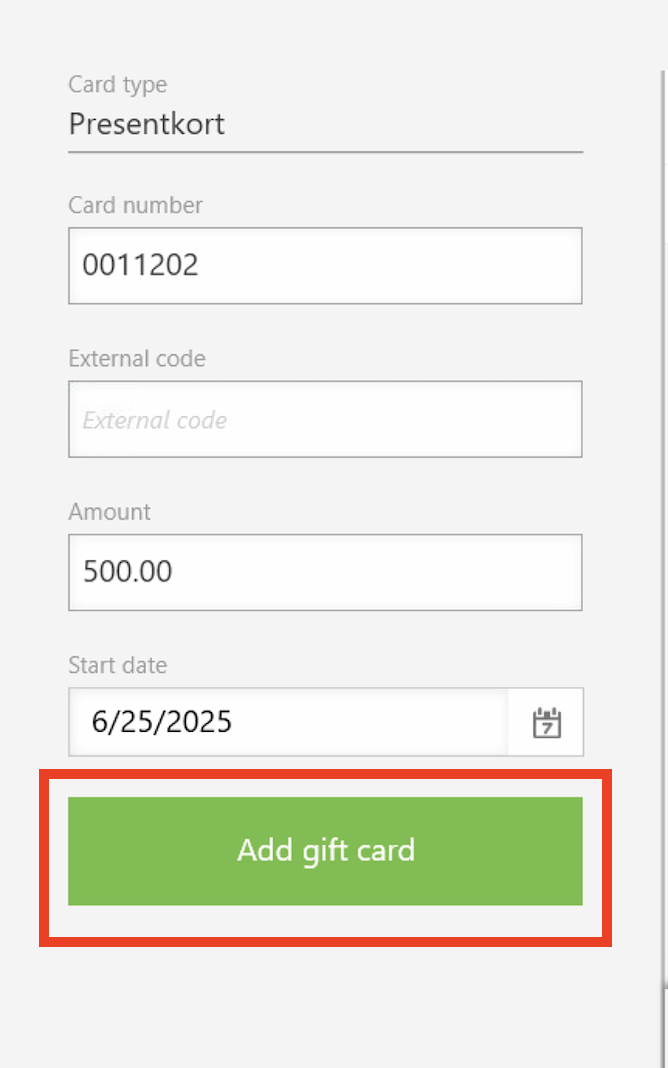
Task: Click the 'Card type' label
Action: [118, 84]
